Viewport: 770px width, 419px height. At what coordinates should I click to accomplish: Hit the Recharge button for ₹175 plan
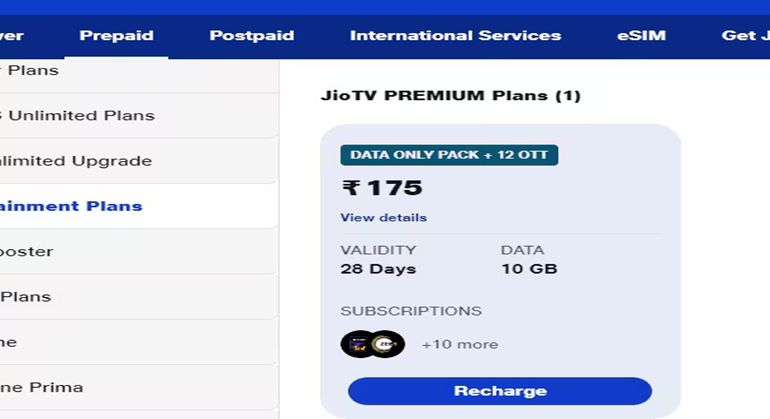pyautogui.click(x=500, y=391)
